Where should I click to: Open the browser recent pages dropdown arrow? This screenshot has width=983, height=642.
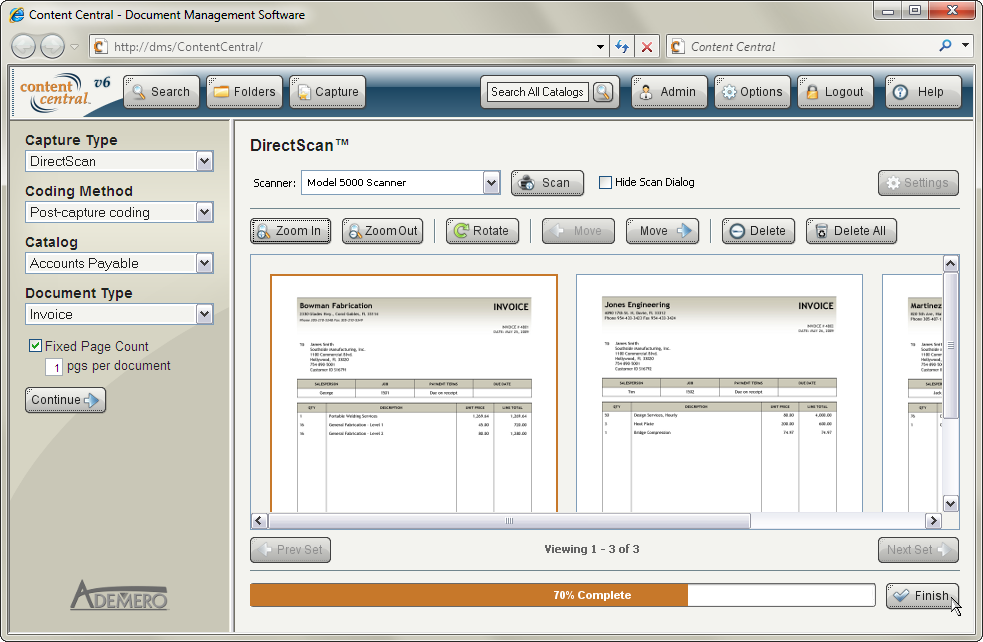click(x=74, y=46)
